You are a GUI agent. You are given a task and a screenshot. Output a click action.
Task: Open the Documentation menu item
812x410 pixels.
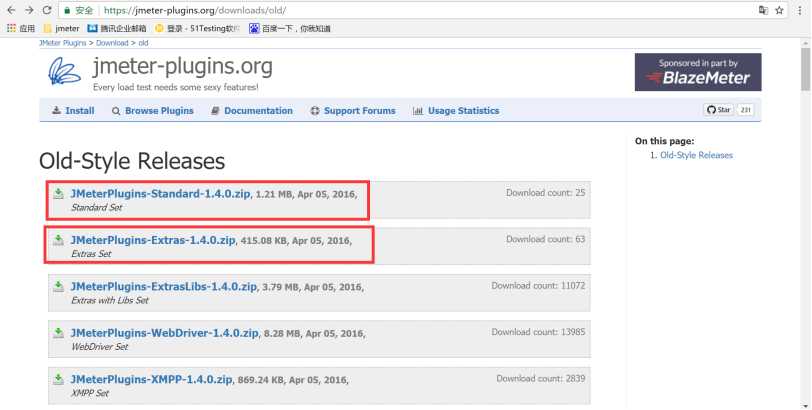(x=252, y=110)
